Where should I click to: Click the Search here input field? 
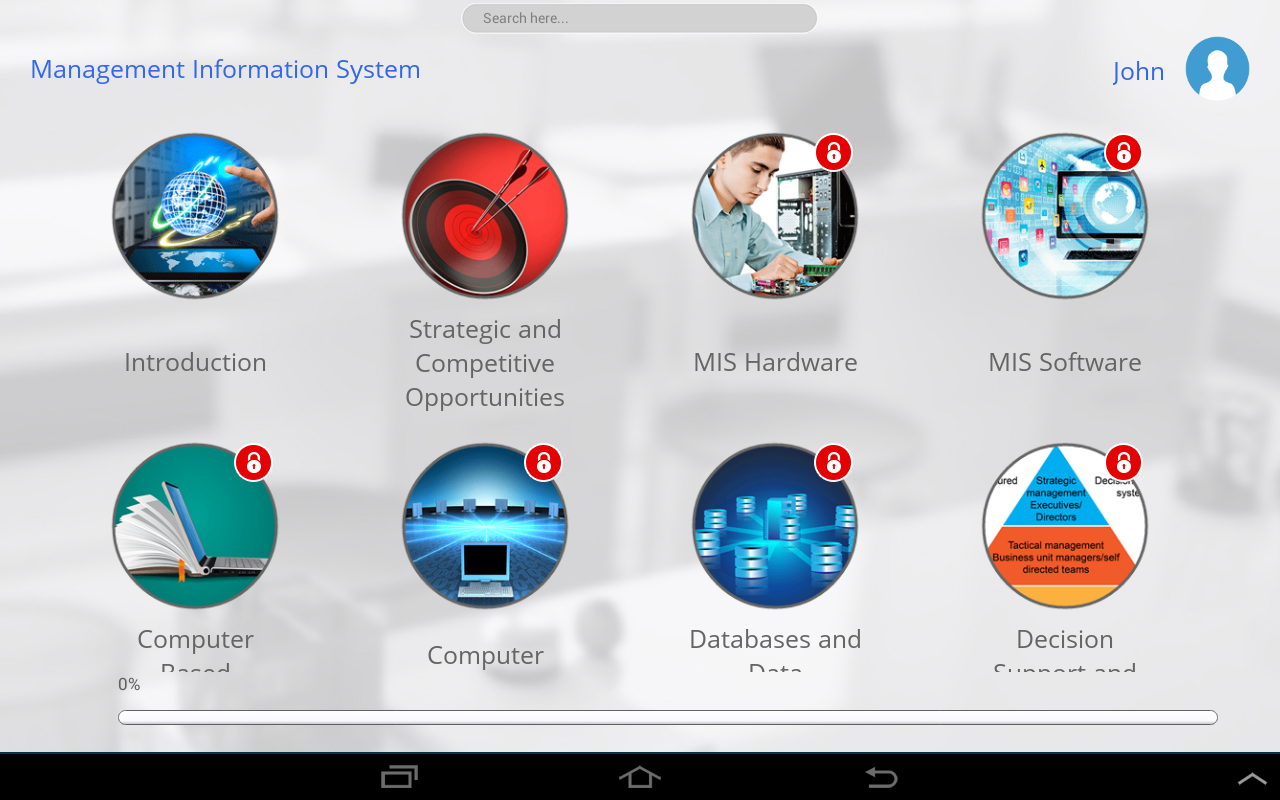click(x=639, y=18)
